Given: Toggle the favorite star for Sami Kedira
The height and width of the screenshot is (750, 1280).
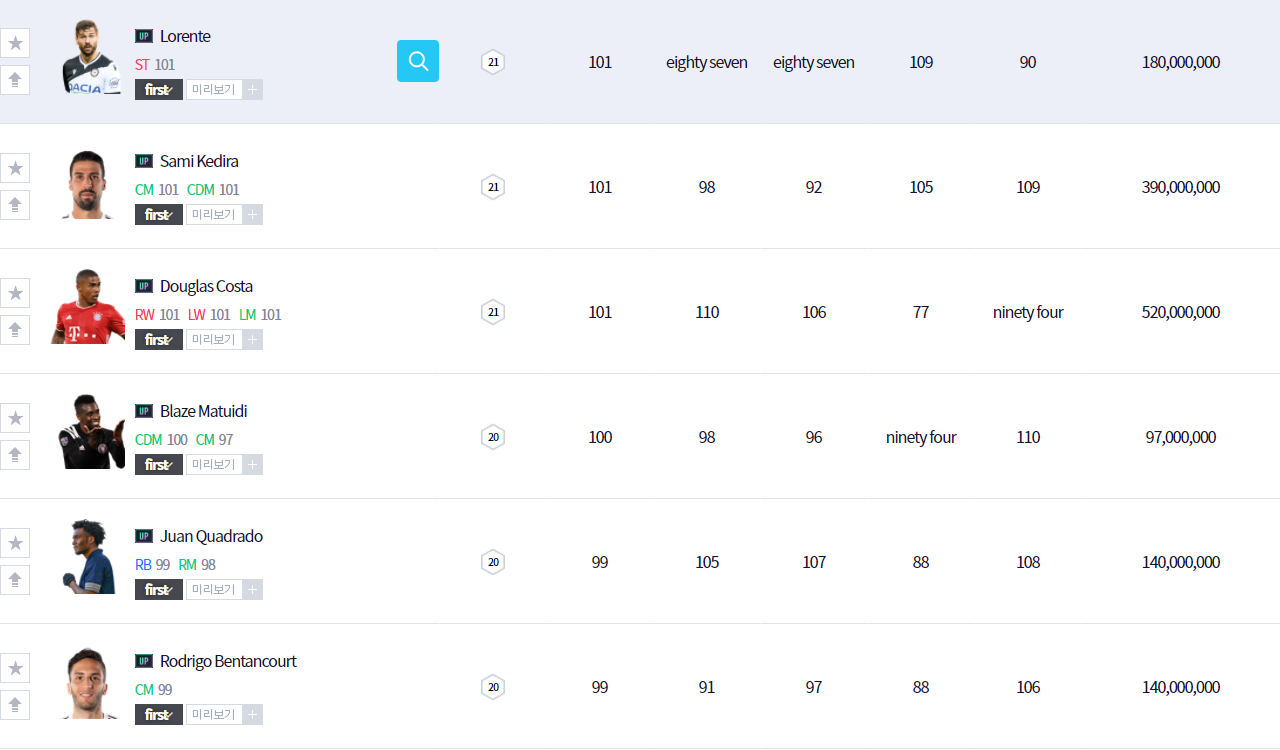Looking at the screenshot, I should pos(15,168).
